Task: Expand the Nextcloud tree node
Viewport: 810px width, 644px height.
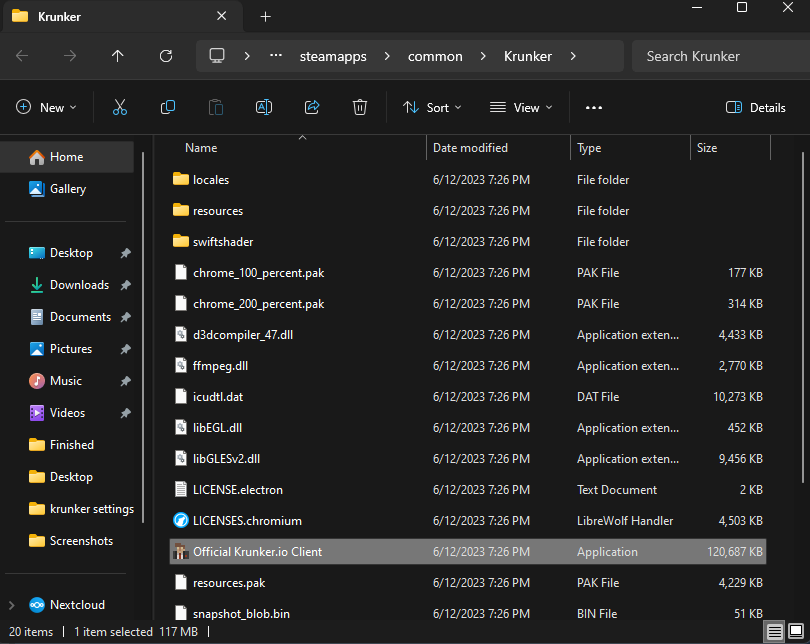Action: [x=11, y=605]
